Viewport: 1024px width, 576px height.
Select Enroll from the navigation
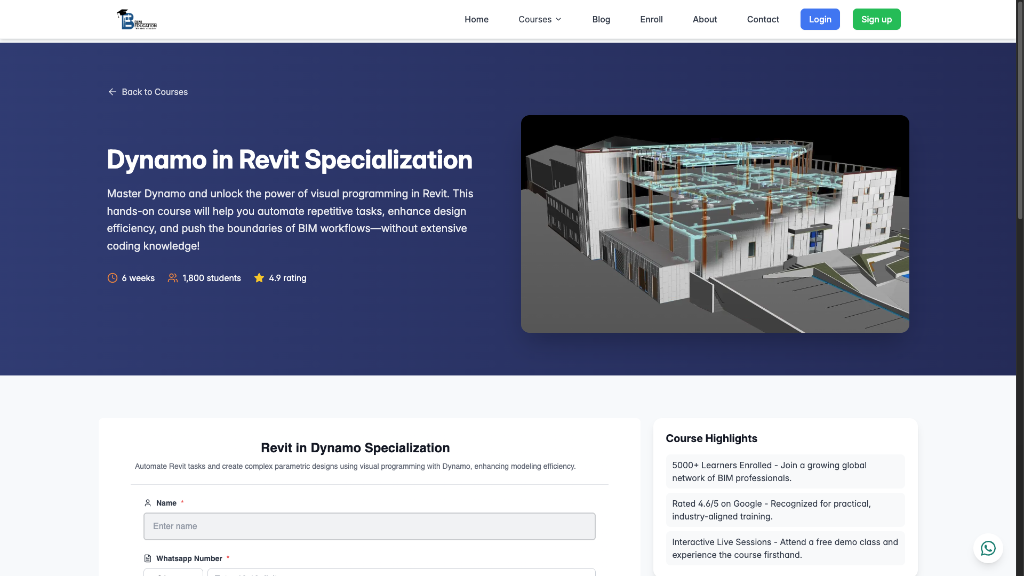coord(651,19)
